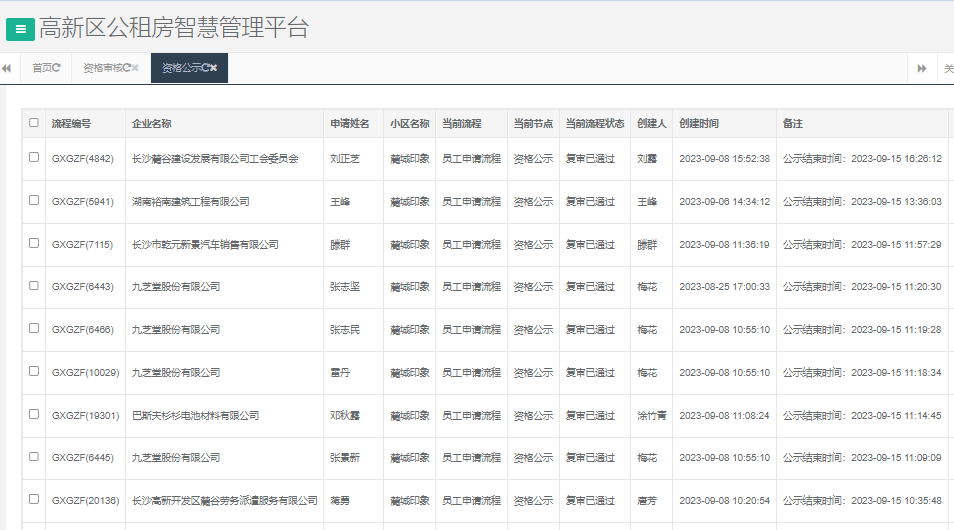954x530 pixels.
Task: Select process number GXGZF(4842)
Action: [x=83, y=159]
